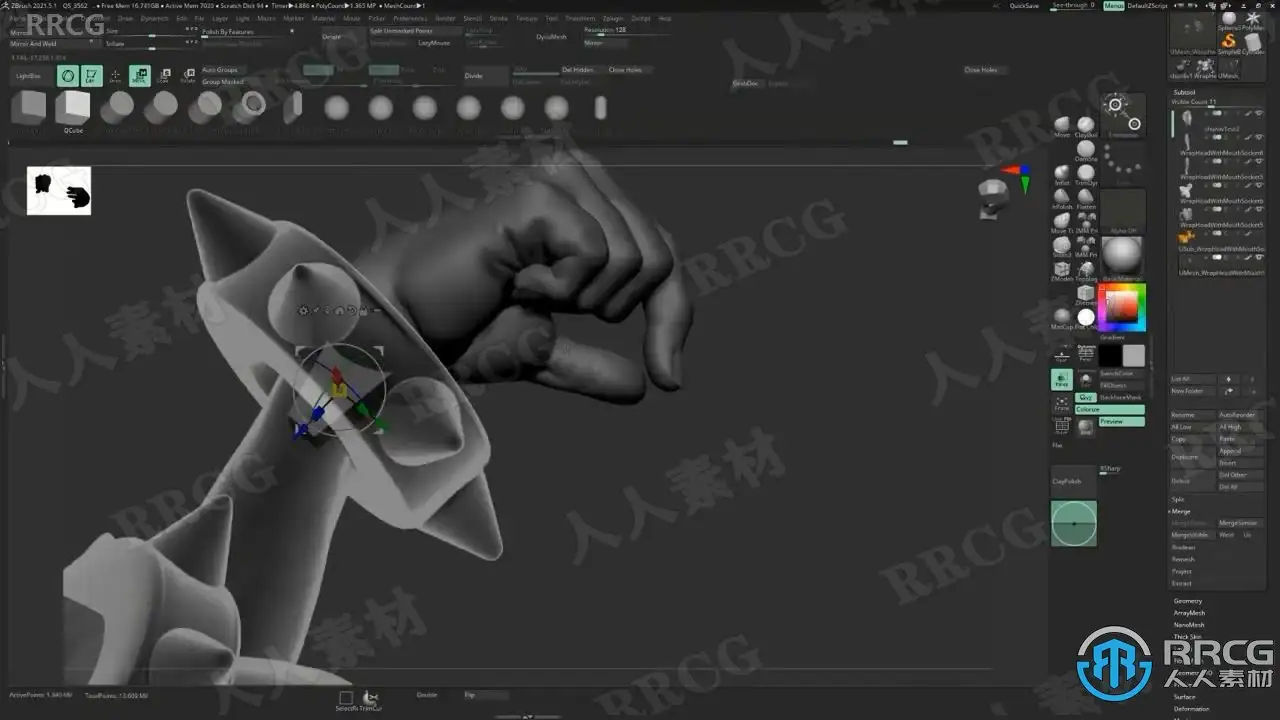Click the MergeVisible button
1280x720 pixels.
[1190, 535]
